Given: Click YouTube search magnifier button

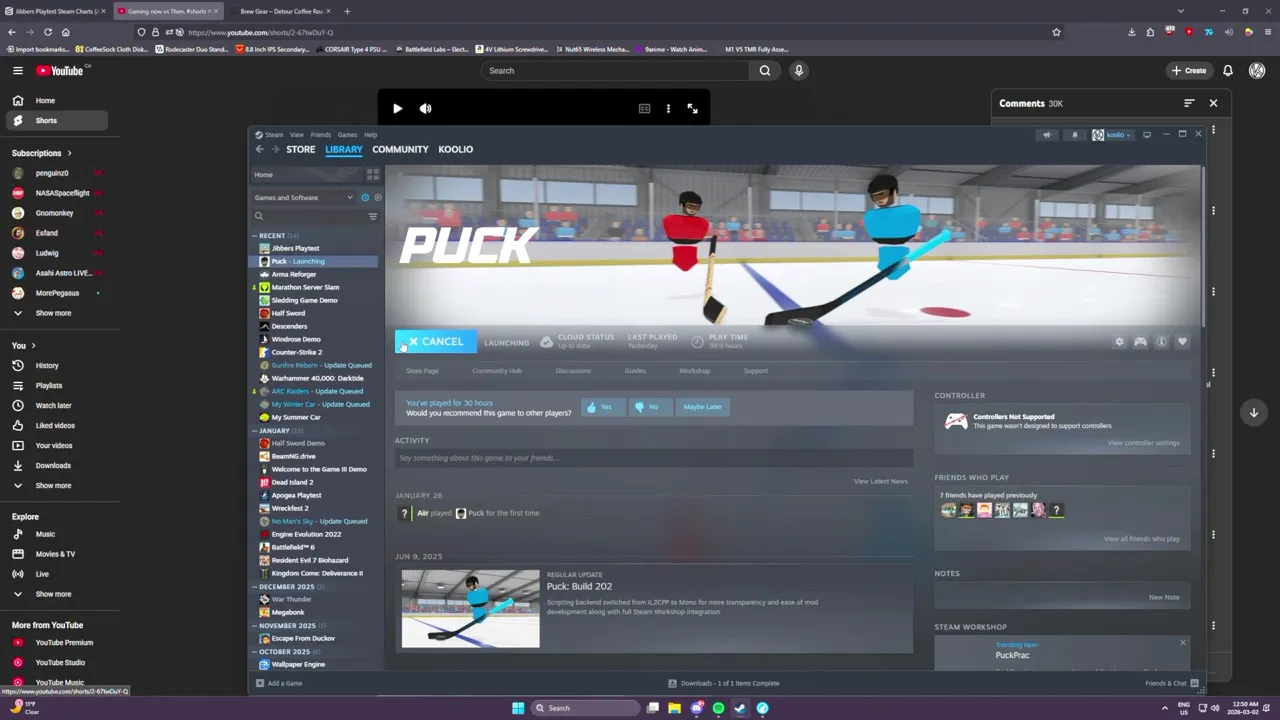Looking at the screenshot, I should [x=764, y=71].
